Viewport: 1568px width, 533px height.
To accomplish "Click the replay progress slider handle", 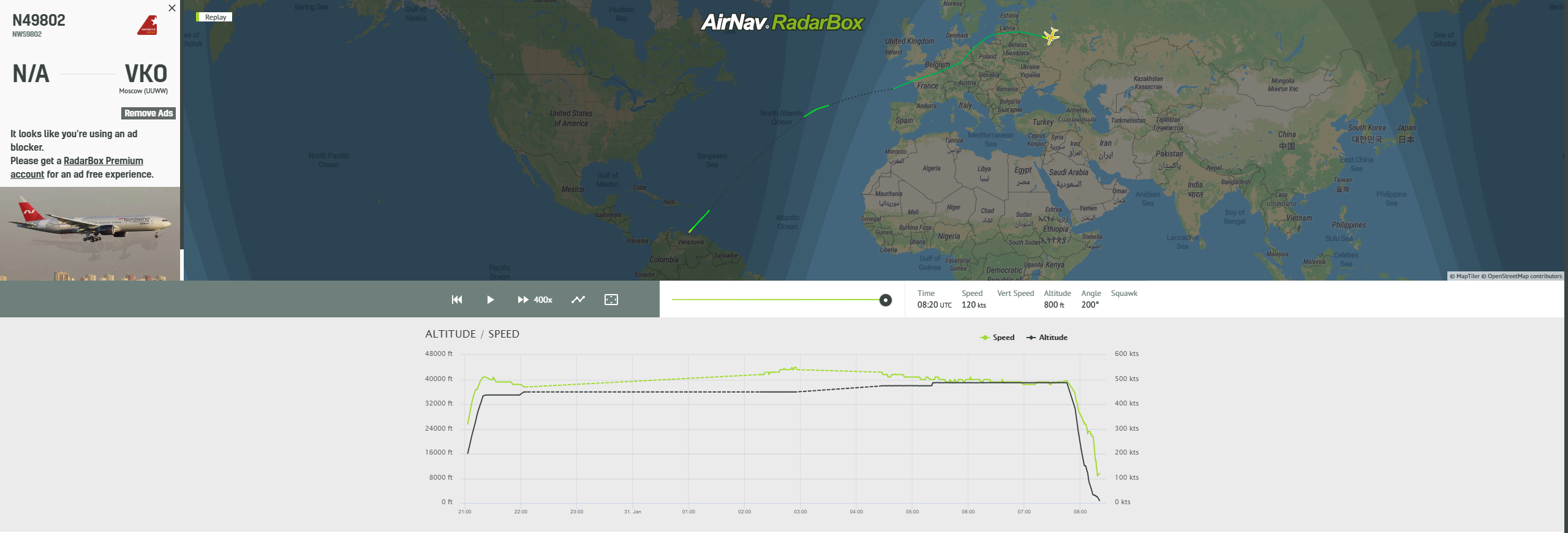I will pos(885,300).
